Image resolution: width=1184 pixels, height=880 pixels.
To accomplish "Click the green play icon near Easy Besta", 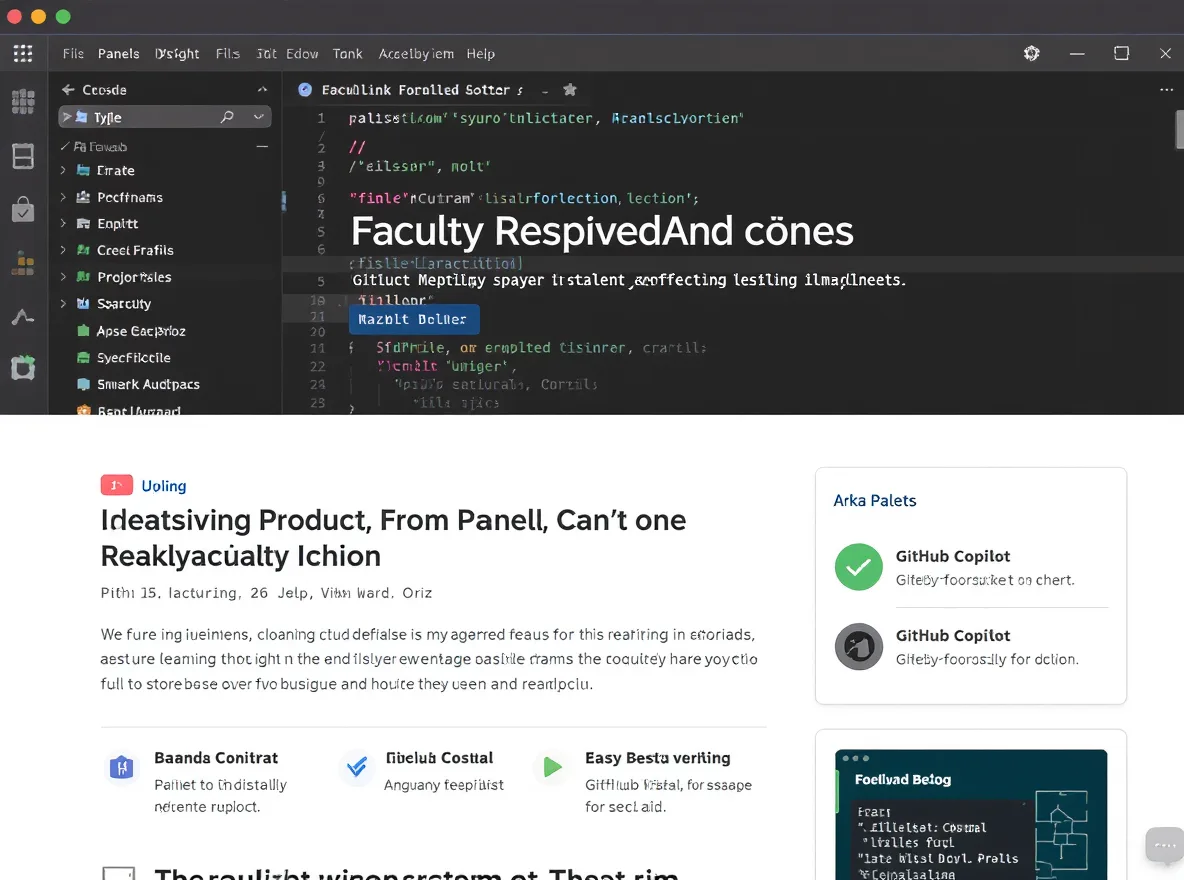I will click(x=553, y=767).
